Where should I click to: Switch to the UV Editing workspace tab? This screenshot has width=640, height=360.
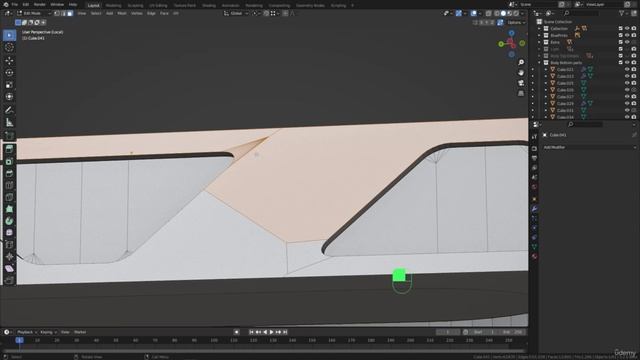pyautogui.click(x=158, y=5)
